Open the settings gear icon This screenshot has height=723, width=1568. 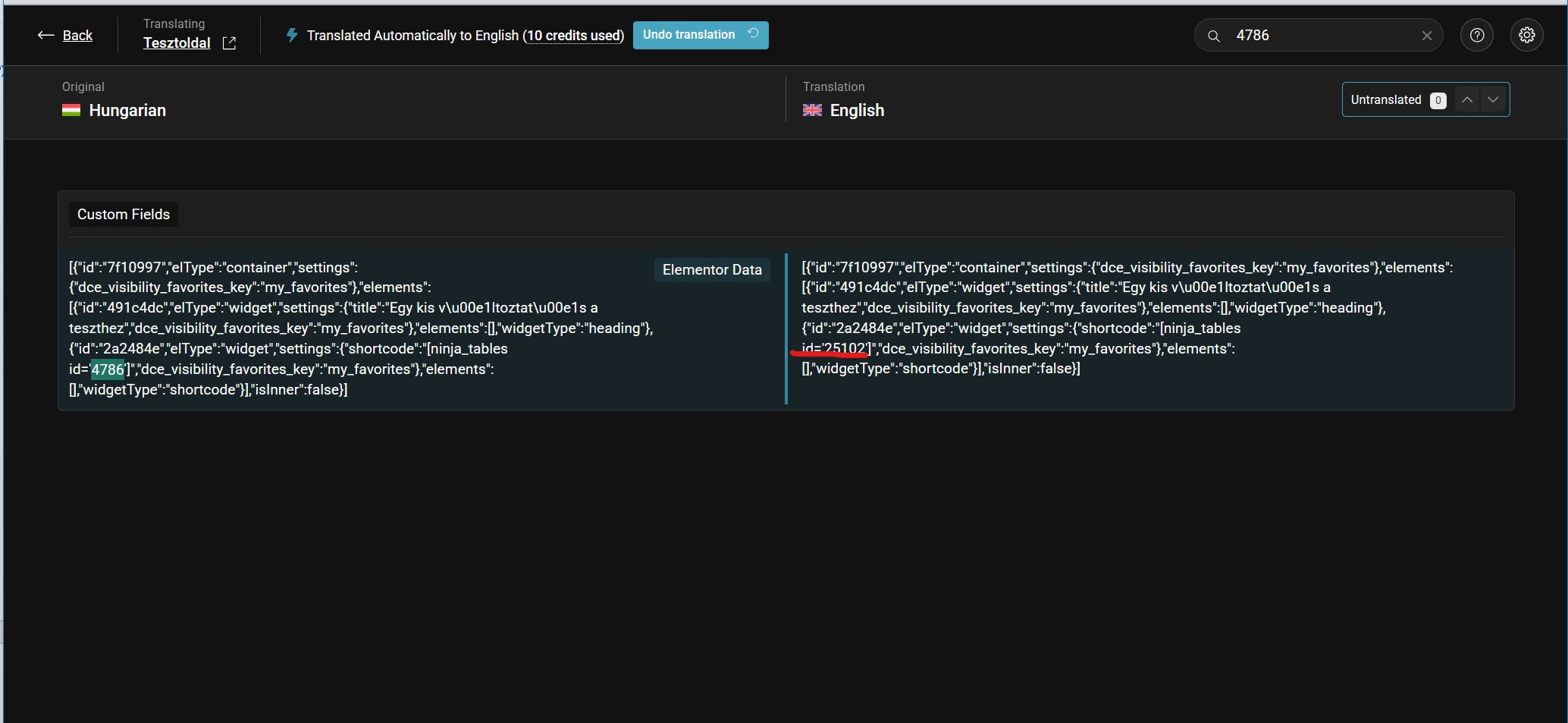coord(1527,35)
